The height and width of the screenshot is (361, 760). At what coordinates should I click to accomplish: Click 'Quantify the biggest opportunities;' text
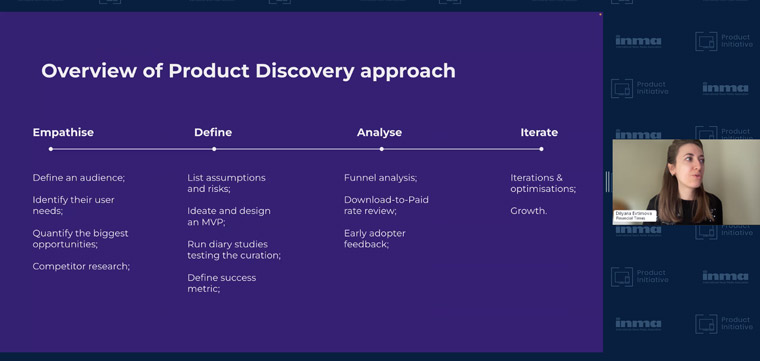pyautogui.click(x=80, y=239)
